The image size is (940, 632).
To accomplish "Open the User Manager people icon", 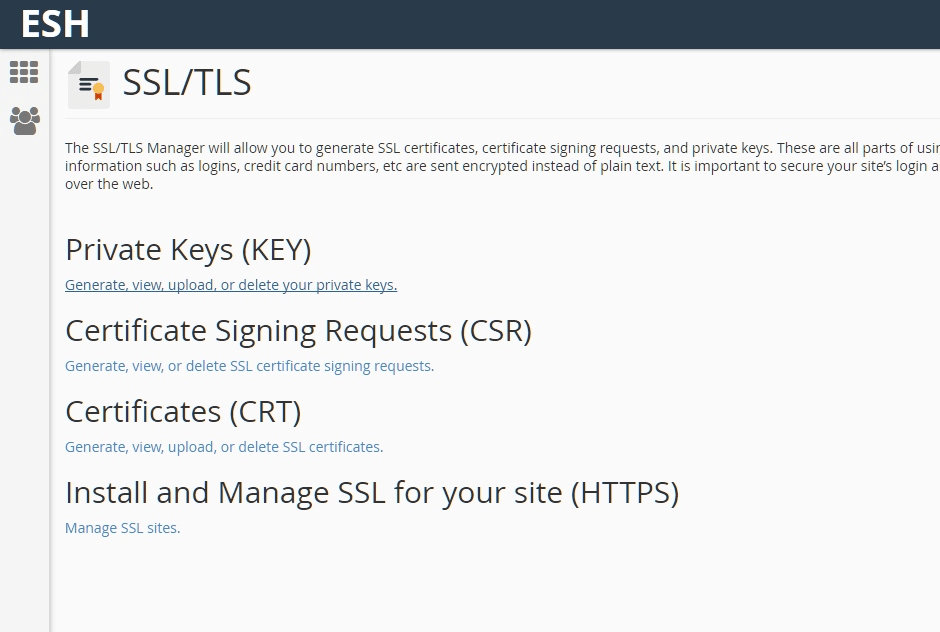I will point(25,121).
